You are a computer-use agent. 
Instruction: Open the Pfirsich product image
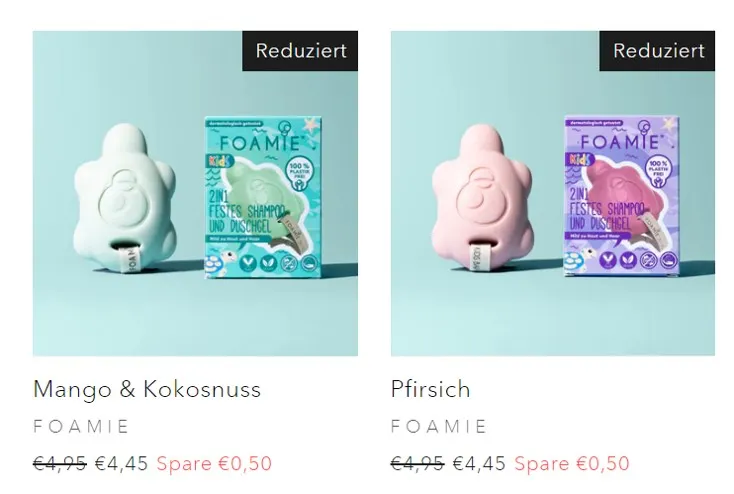click(x=553, y=193)
